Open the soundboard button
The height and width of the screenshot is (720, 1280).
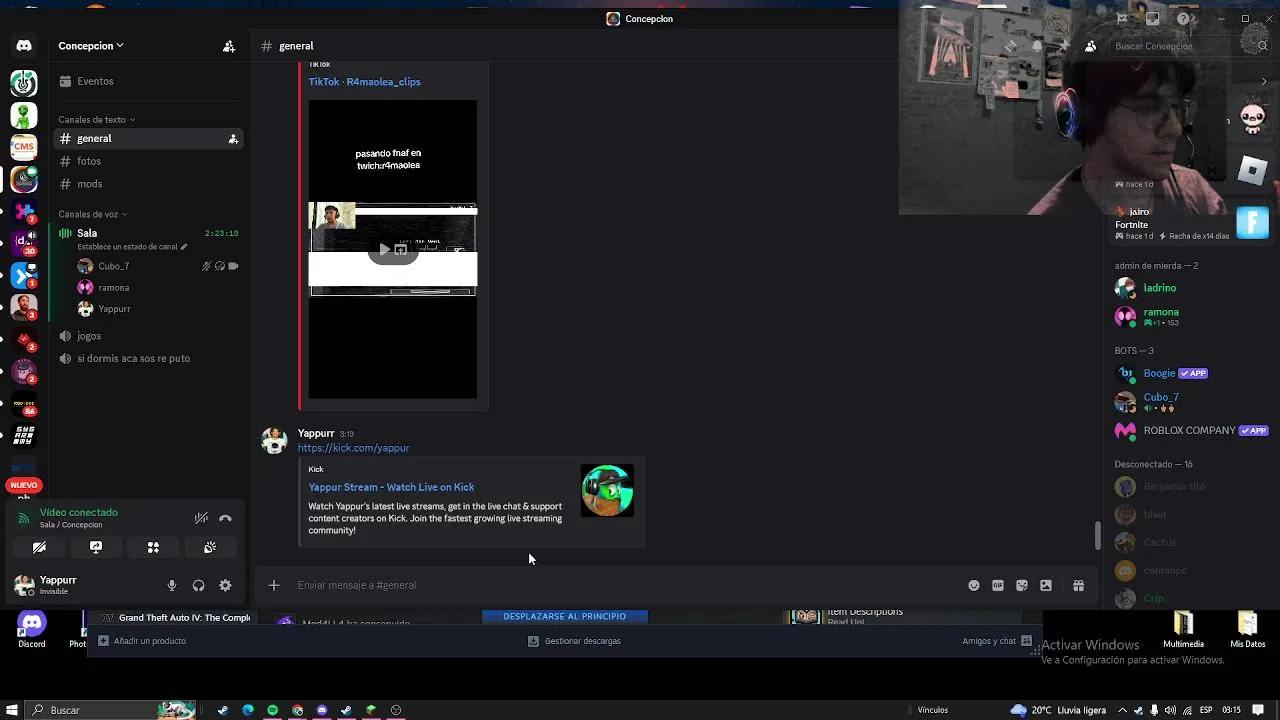(x=210, y=548)
